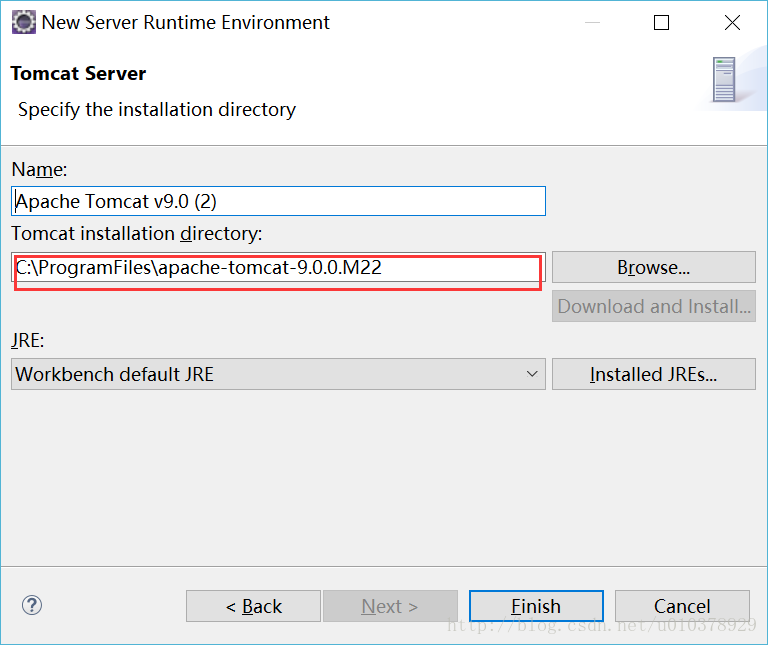Screen dimensions: 768x645
Task: Open the Browse... directory chooser
Action: [x=654, y=267]
